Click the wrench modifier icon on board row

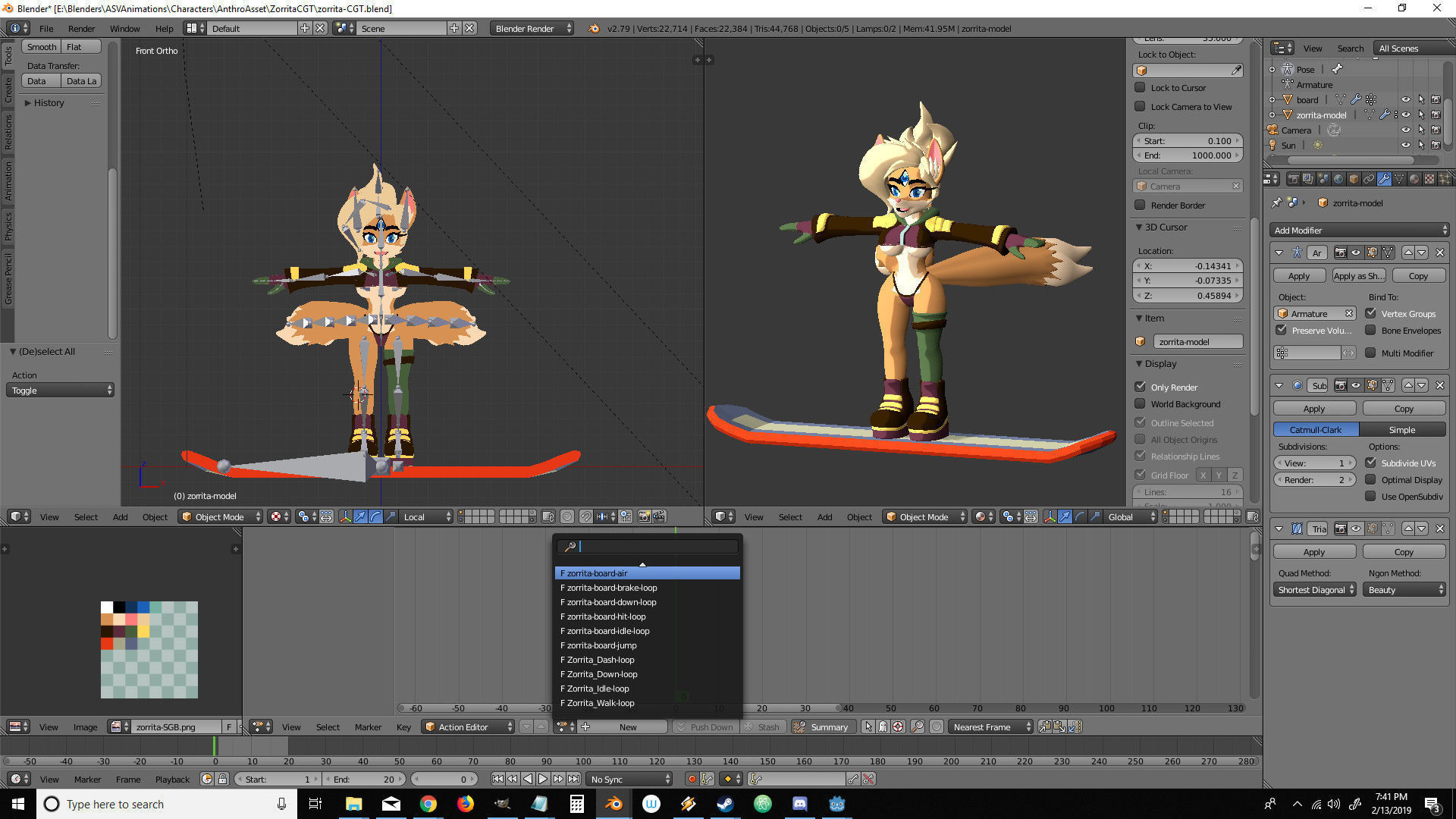click(1356, 99)
